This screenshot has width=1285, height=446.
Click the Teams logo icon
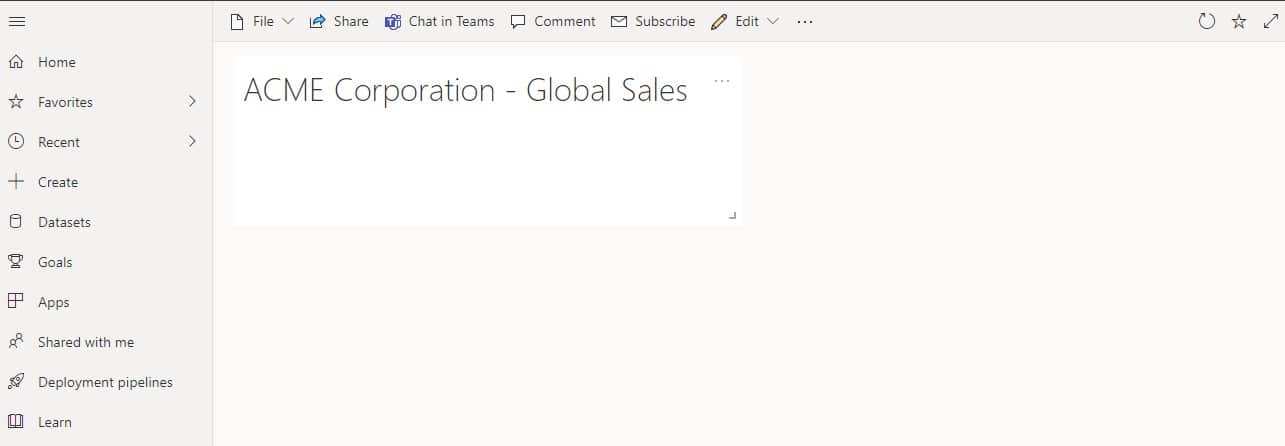coord(393,21)
